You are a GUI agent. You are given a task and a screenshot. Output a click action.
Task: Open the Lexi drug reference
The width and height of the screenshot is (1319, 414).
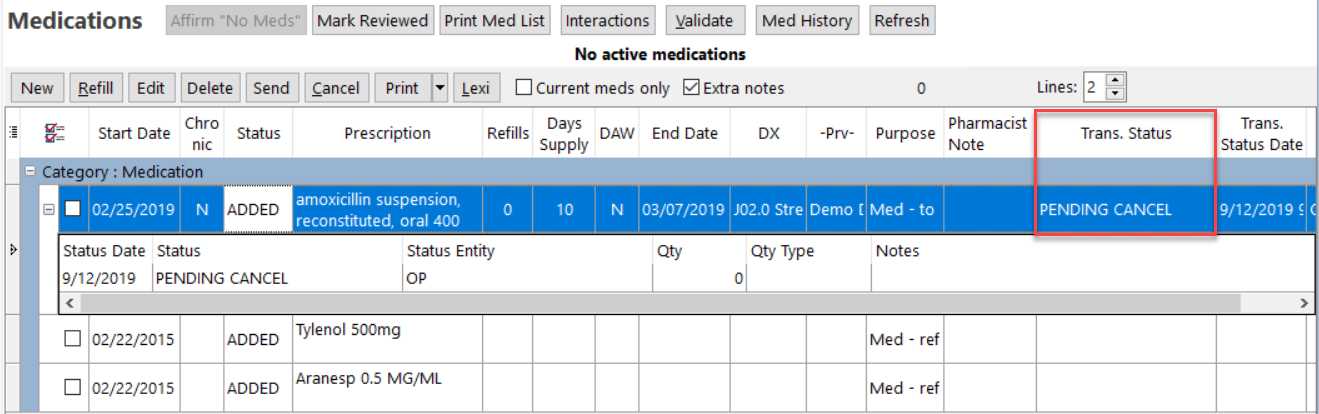pyautogui.click(x=476, y=88)
